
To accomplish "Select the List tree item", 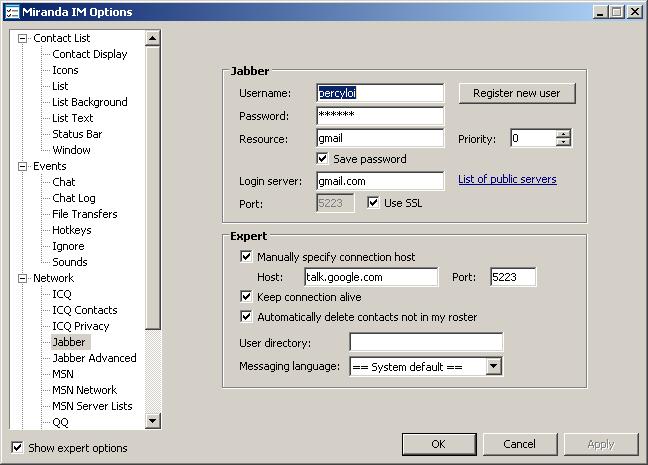I will pos(60,86).
